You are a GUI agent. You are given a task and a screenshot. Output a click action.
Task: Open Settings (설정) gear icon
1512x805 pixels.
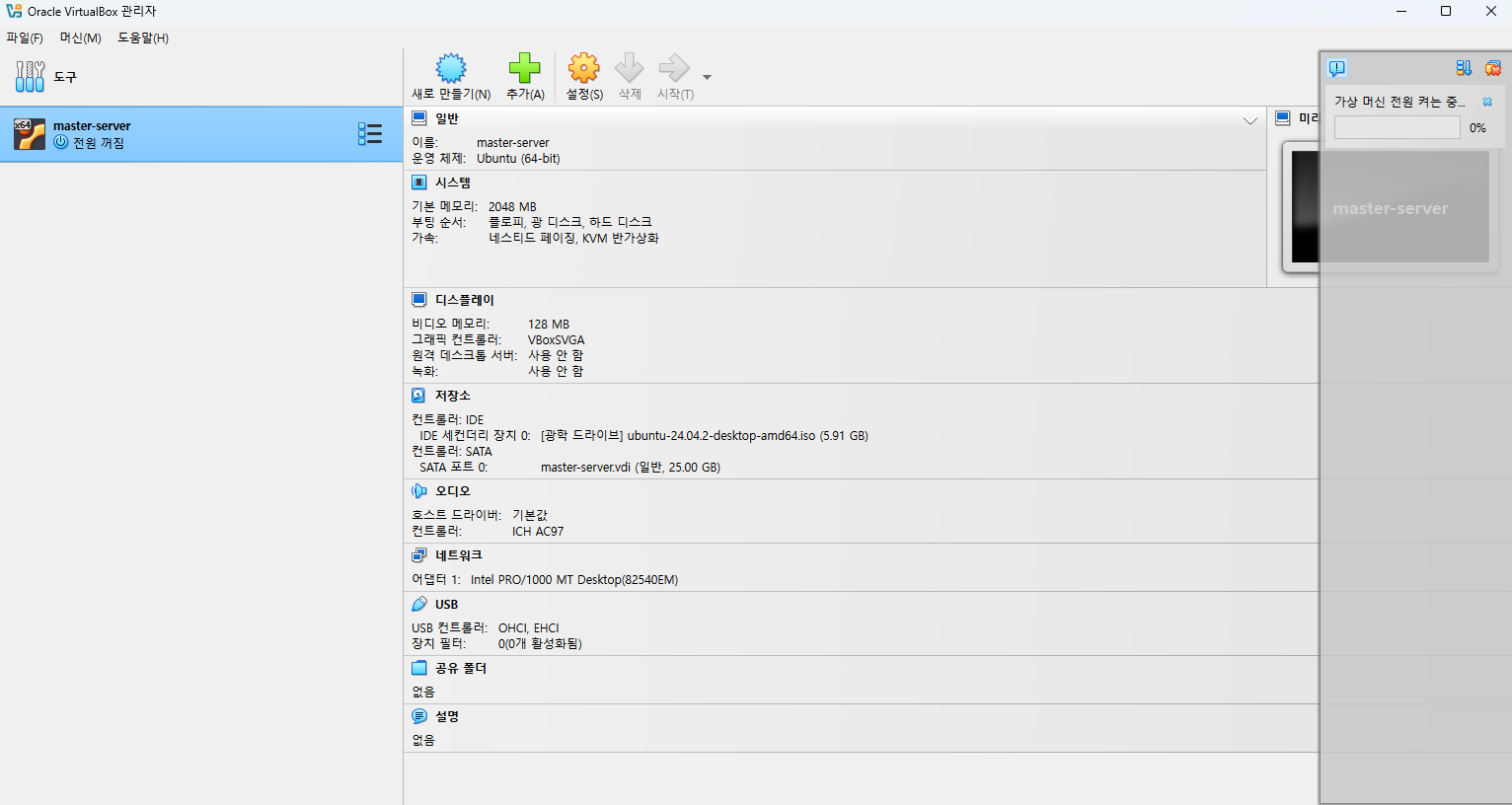pyautogui.click(x=584, y=68)
